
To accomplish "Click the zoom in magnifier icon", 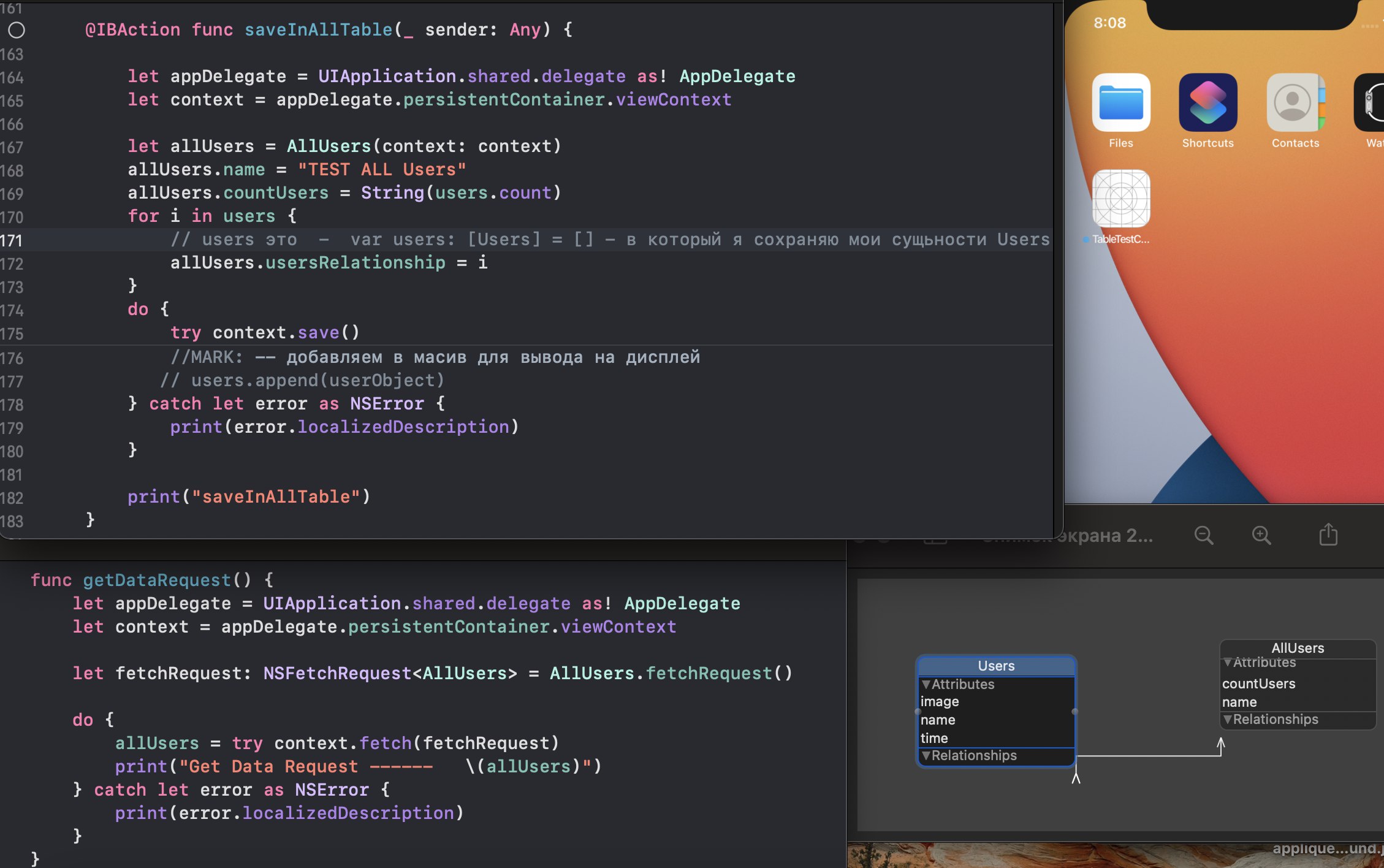I will pyautogui.click(x=1261, y=535).
